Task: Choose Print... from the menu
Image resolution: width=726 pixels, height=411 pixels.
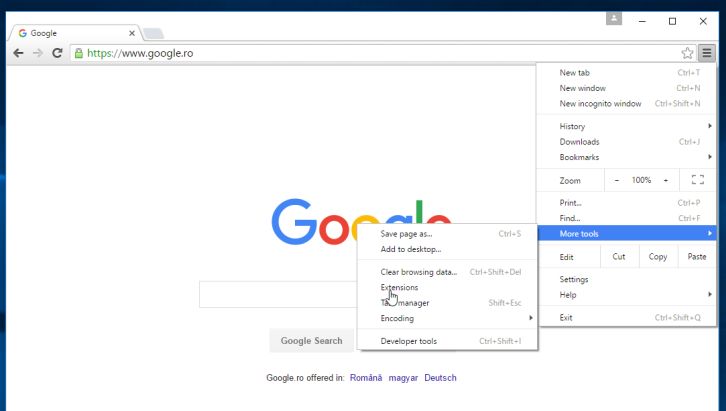Action: [x=627, y=203]
